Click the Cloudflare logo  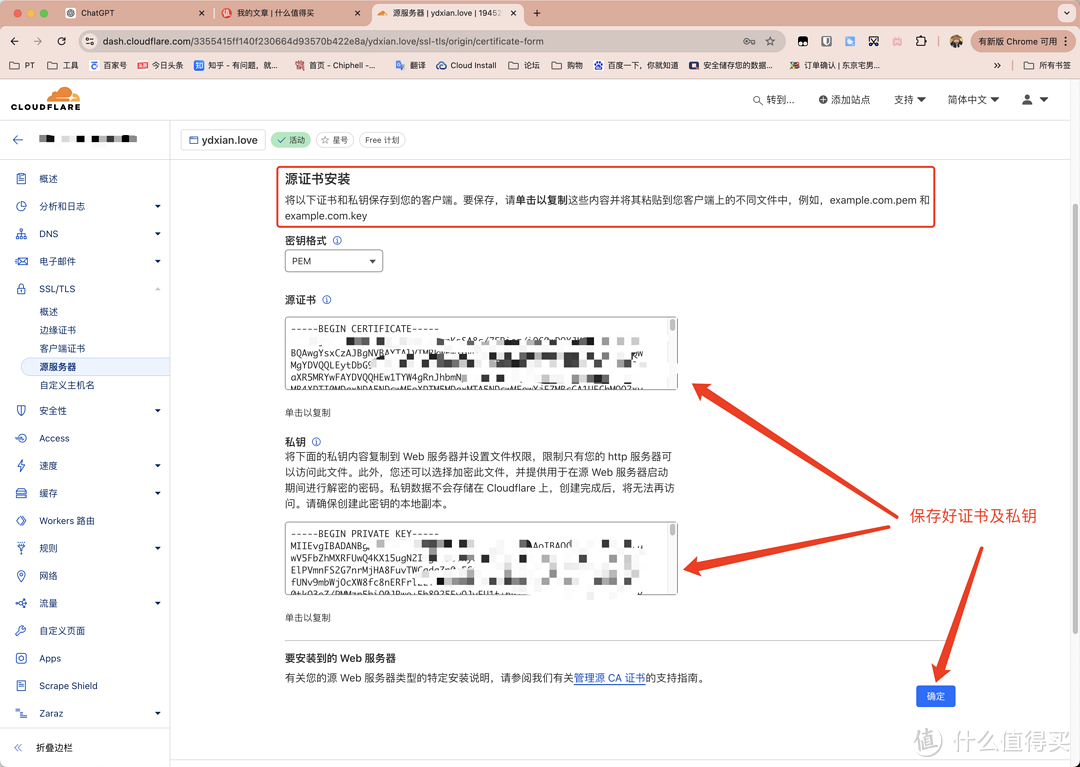tap(46, 99)
